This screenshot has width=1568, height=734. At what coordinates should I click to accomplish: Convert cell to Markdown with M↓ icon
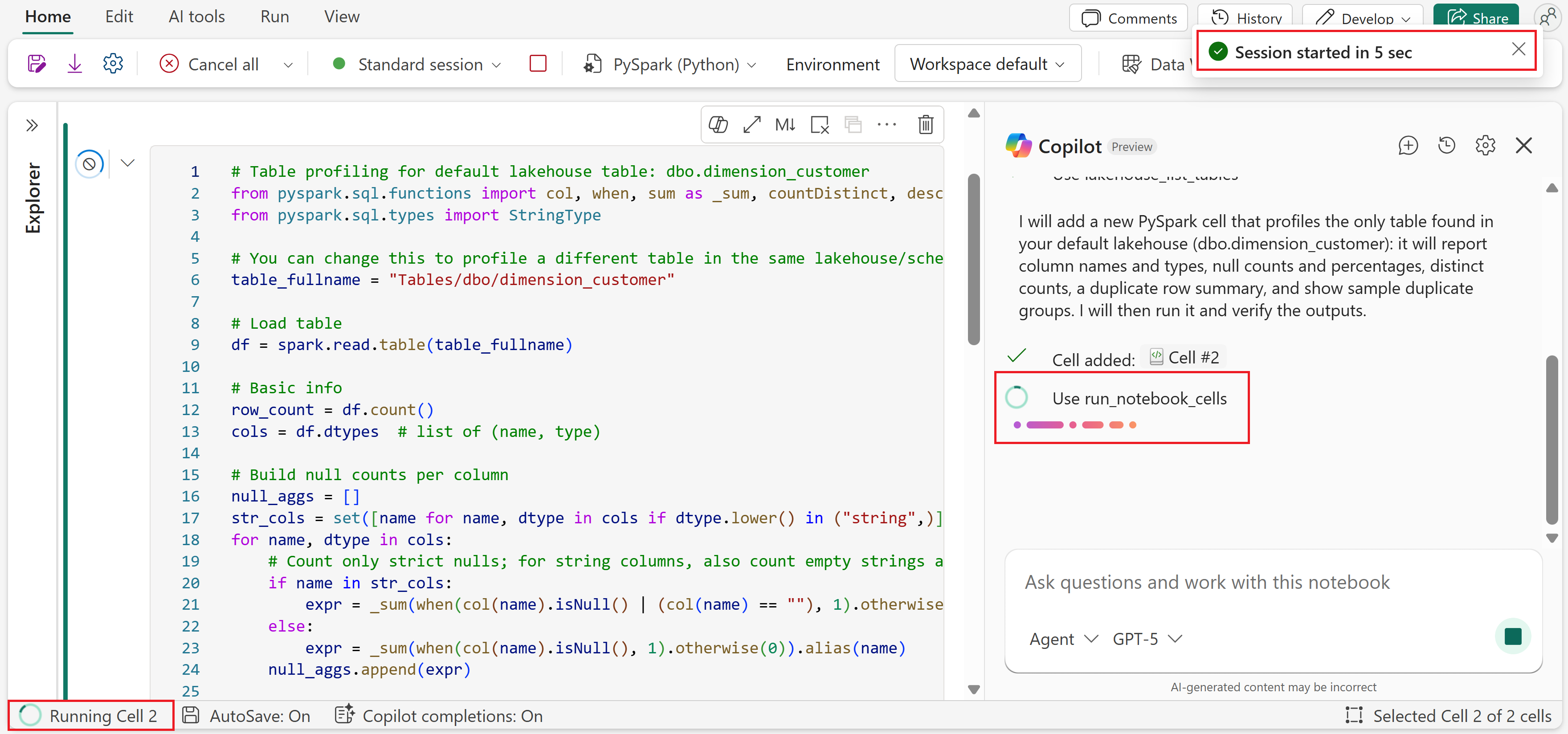coord(784,125)
